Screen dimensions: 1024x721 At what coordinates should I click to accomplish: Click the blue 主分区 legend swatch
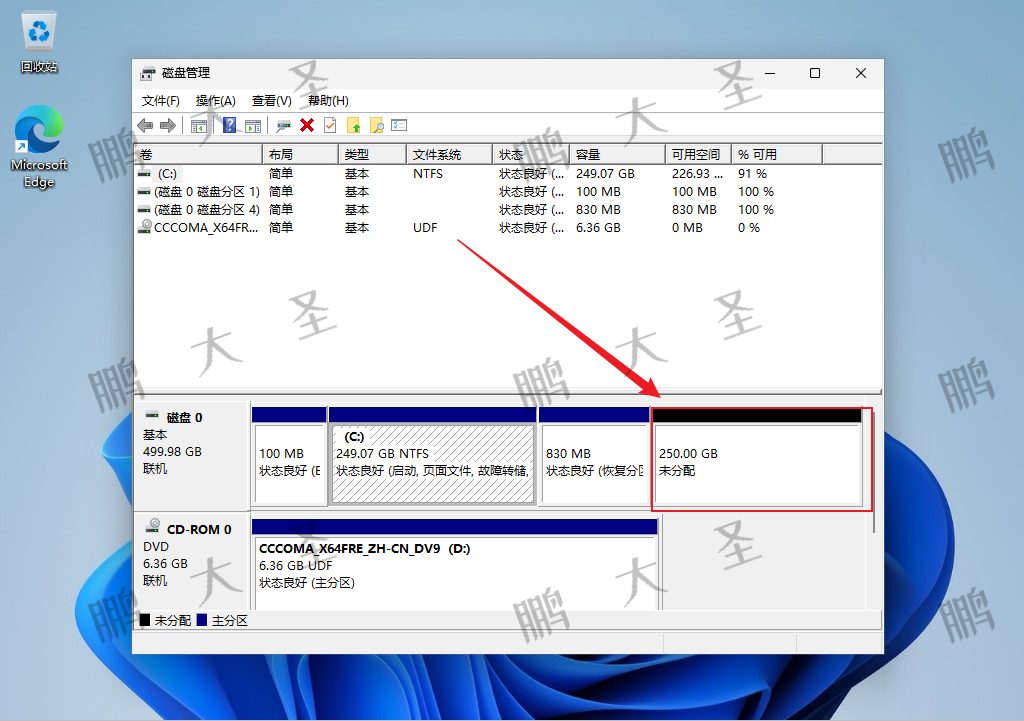[202, 620]
